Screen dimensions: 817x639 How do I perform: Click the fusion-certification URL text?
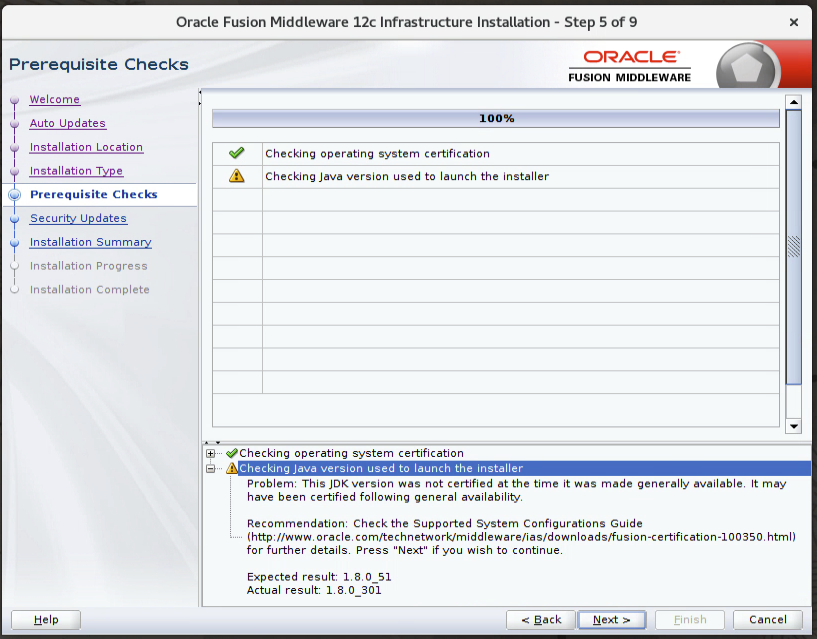[x=521, y=537]
